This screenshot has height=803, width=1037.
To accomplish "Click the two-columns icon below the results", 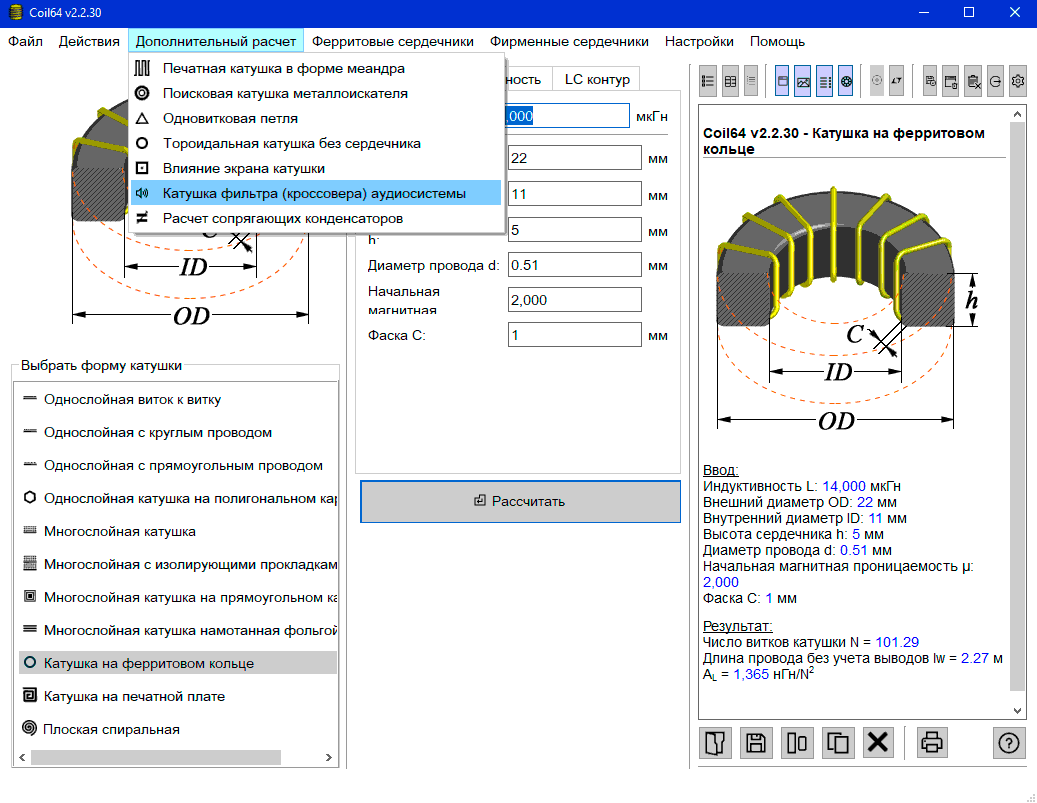I will pyautogui.click(x=797, y=743).
